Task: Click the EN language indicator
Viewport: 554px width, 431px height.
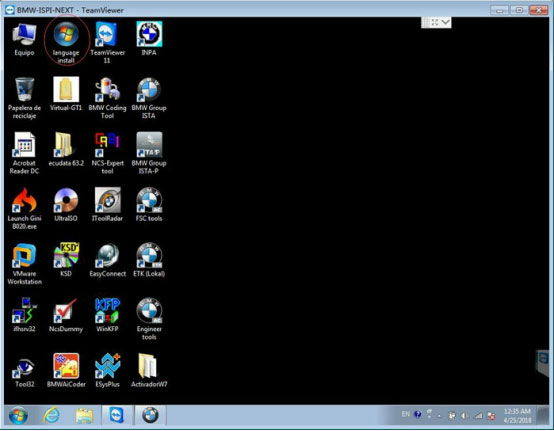Action: (406, 414)
